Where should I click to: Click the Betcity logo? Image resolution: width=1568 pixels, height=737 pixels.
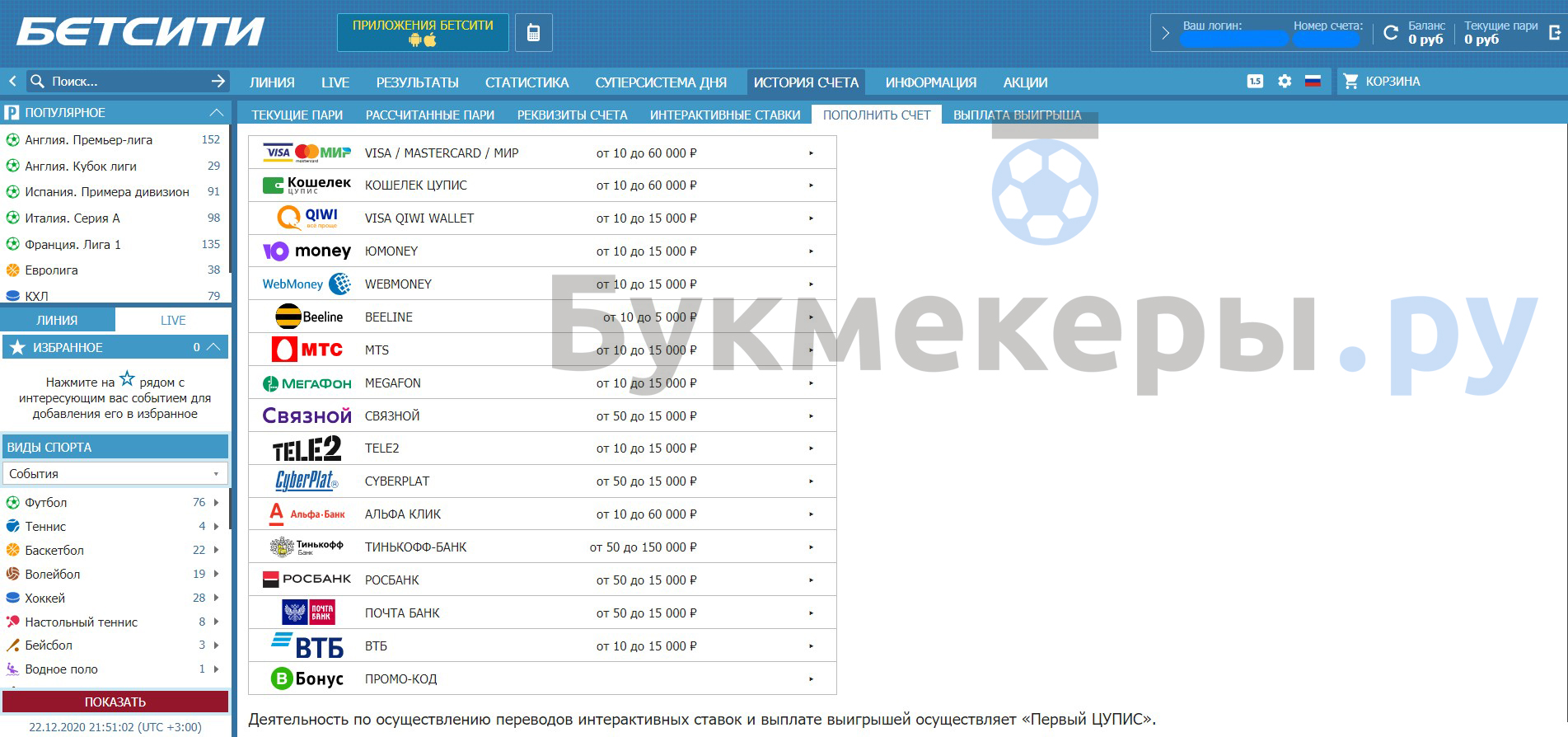pos(140,31)
